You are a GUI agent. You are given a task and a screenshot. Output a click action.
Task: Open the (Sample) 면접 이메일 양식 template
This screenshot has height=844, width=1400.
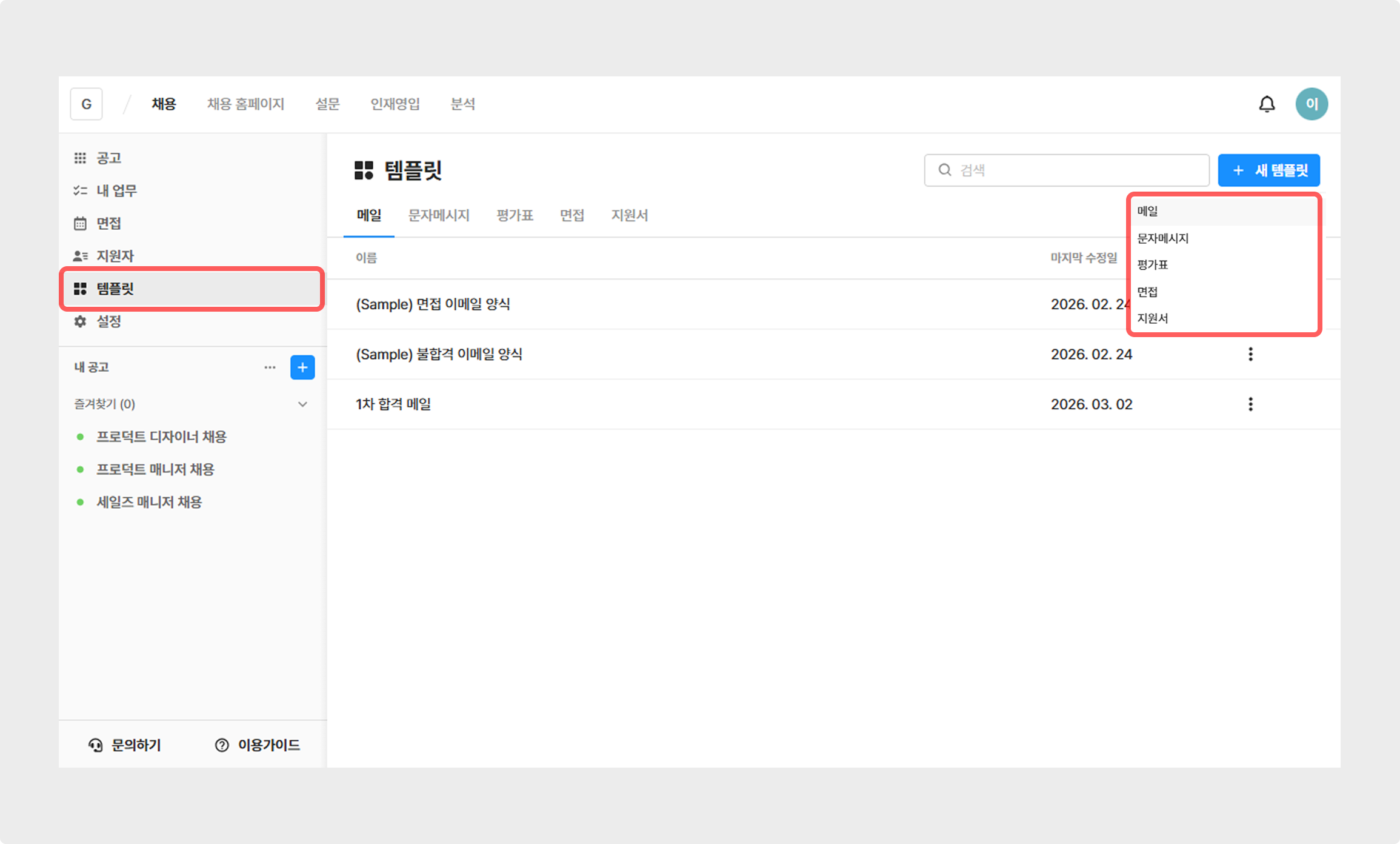click(x=433, y=304)
